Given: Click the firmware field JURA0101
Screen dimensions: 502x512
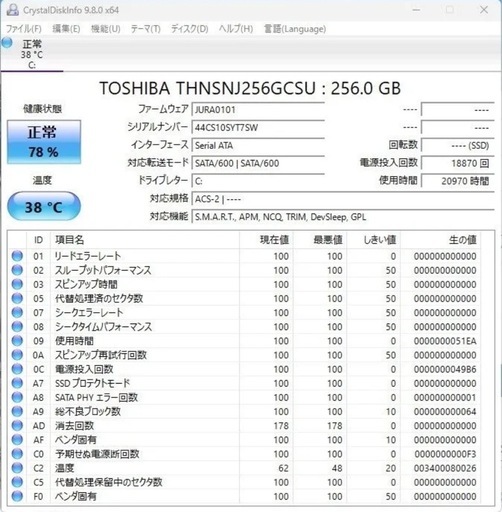Looking at the screenshot, I should (x=258, y=110).
